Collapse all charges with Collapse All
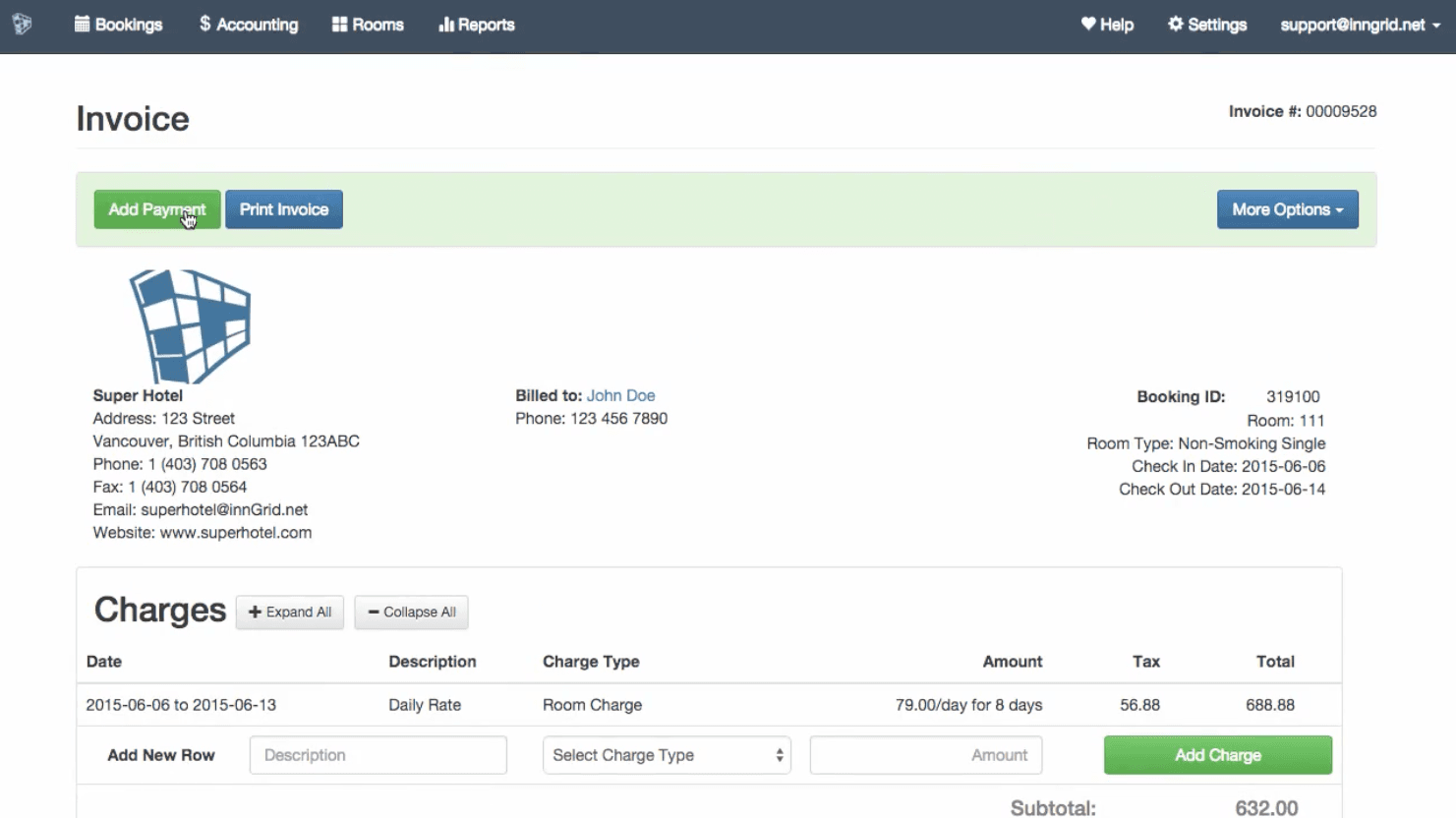This screenshot has height=818, width=1456. (x=411, y=612)
